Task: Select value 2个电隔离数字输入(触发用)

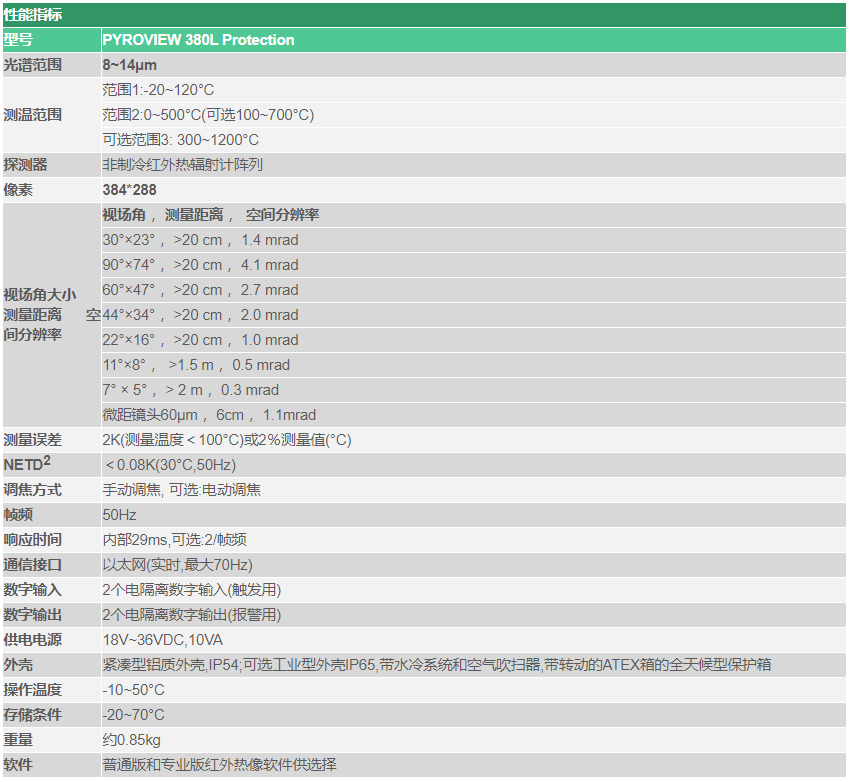Action: click(x=192, y=589)
